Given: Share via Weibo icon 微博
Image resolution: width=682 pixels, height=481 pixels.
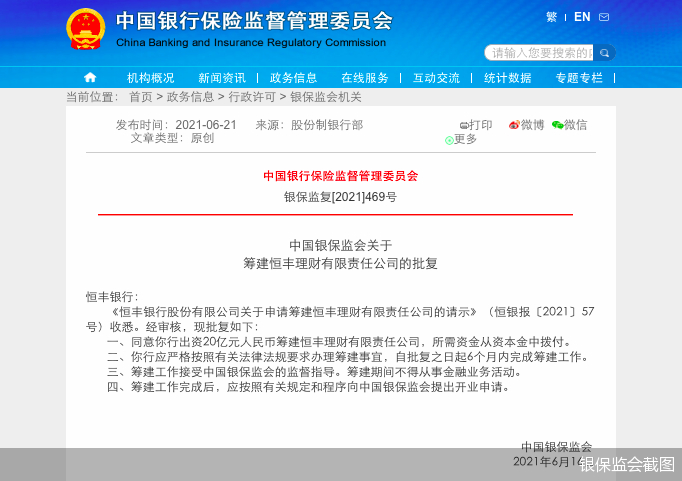Looking at the screenshot, I should (526, 125).
